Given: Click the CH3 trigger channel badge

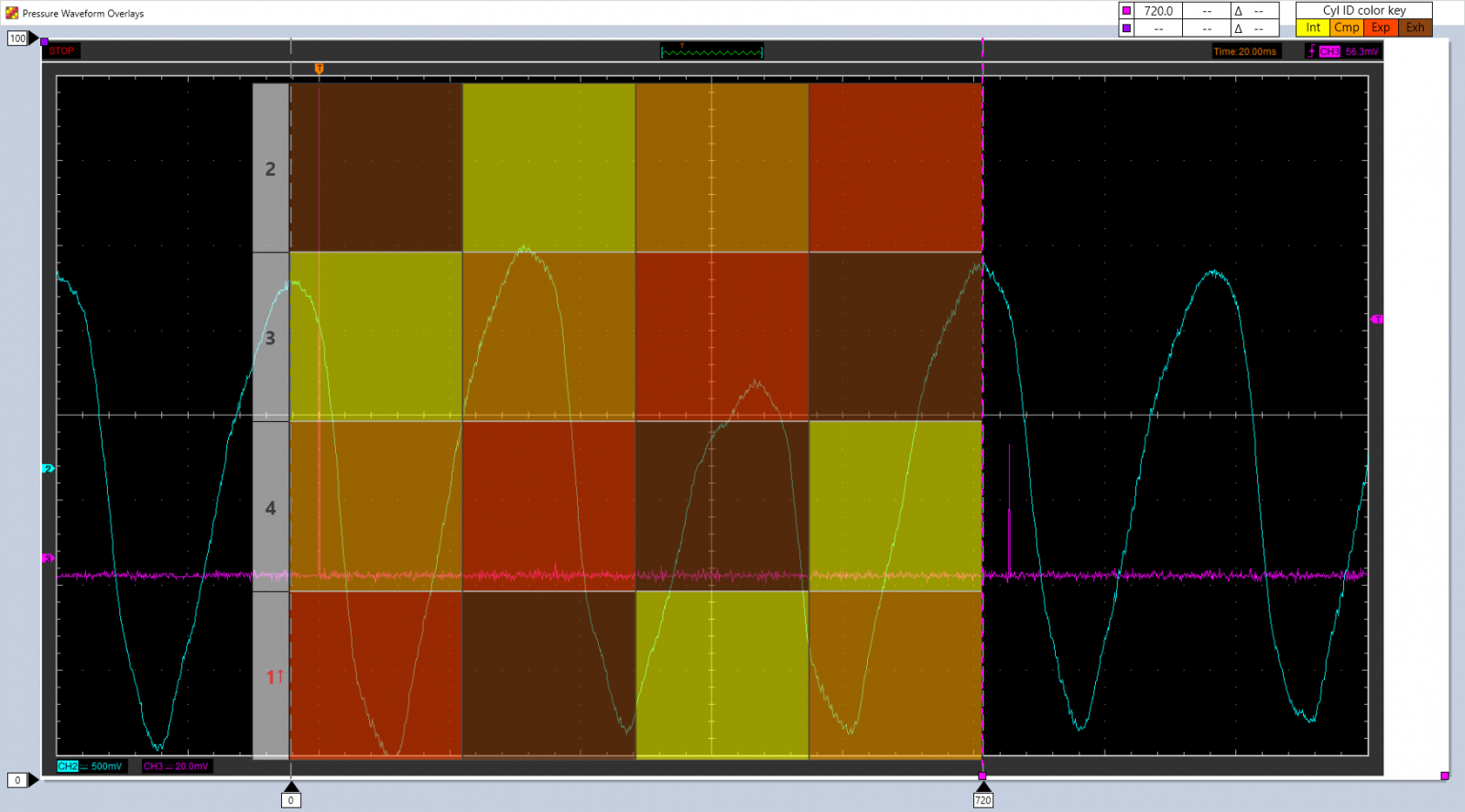Looking at the screenshot, I should click(1329, 51).
